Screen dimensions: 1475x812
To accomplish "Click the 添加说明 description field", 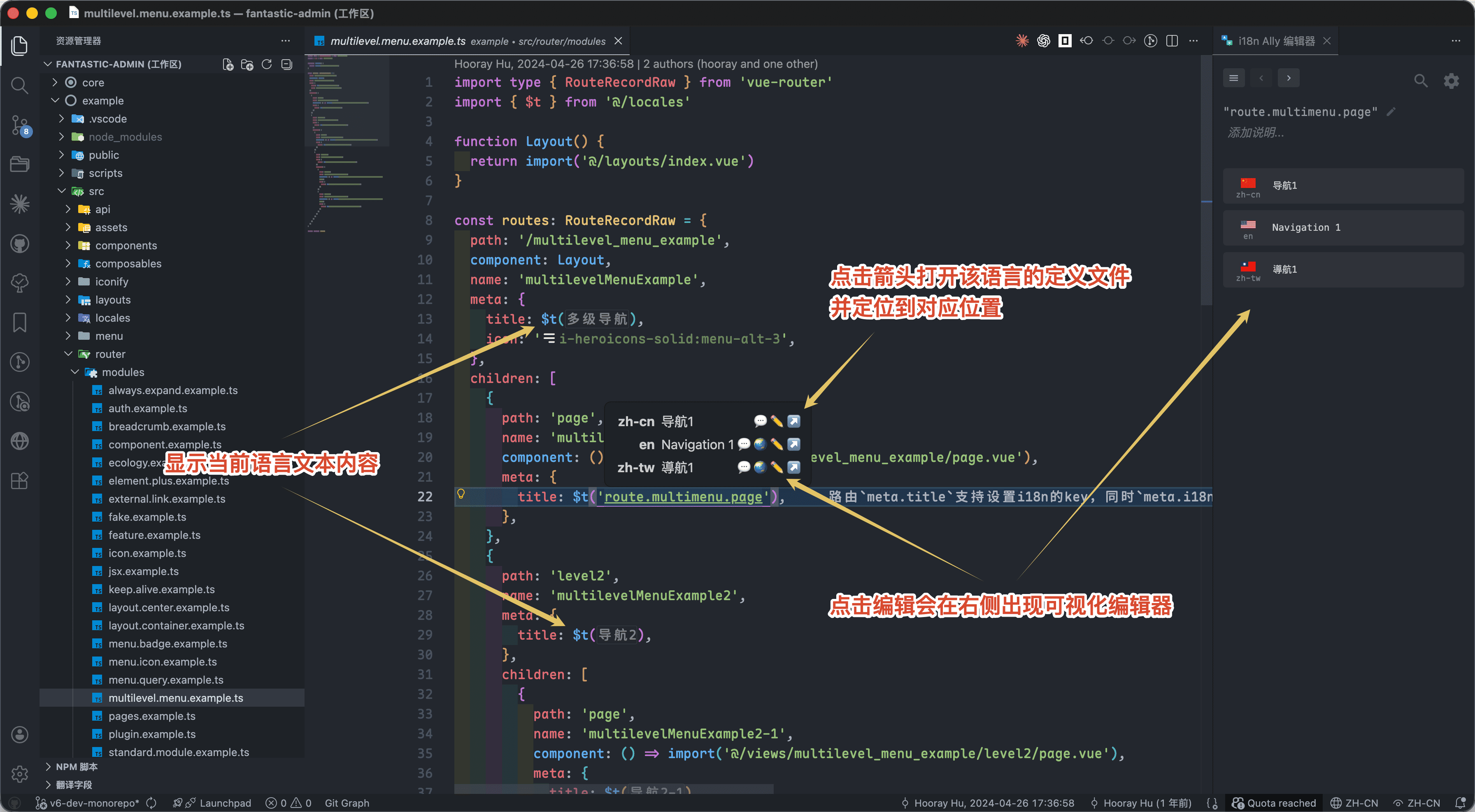I will (x=1256, y=132).
